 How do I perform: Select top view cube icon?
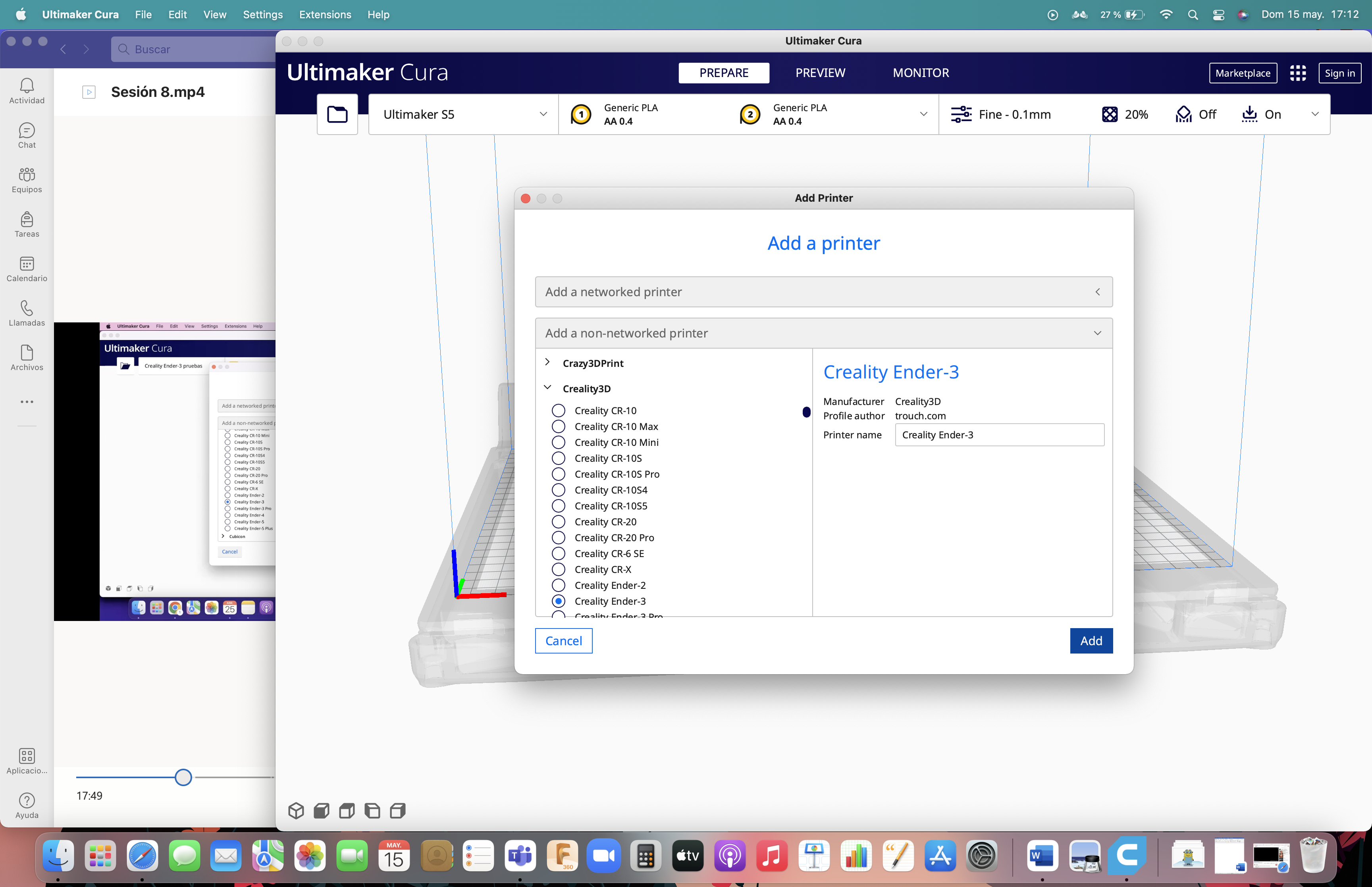coord(347,810)
